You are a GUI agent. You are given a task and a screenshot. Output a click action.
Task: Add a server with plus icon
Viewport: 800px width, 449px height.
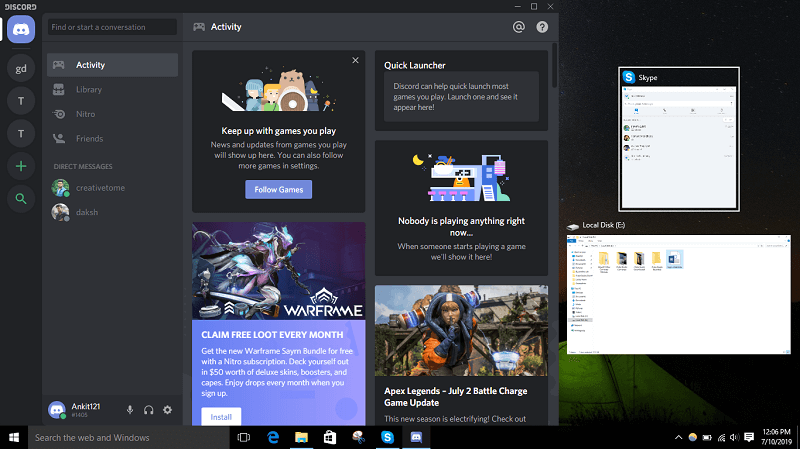coord(21,166)
